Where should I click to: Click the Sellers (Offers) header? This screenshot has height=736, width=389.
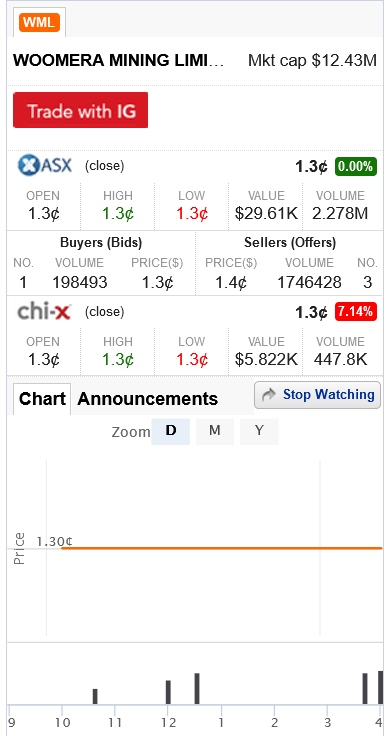(x=290, y=243)
